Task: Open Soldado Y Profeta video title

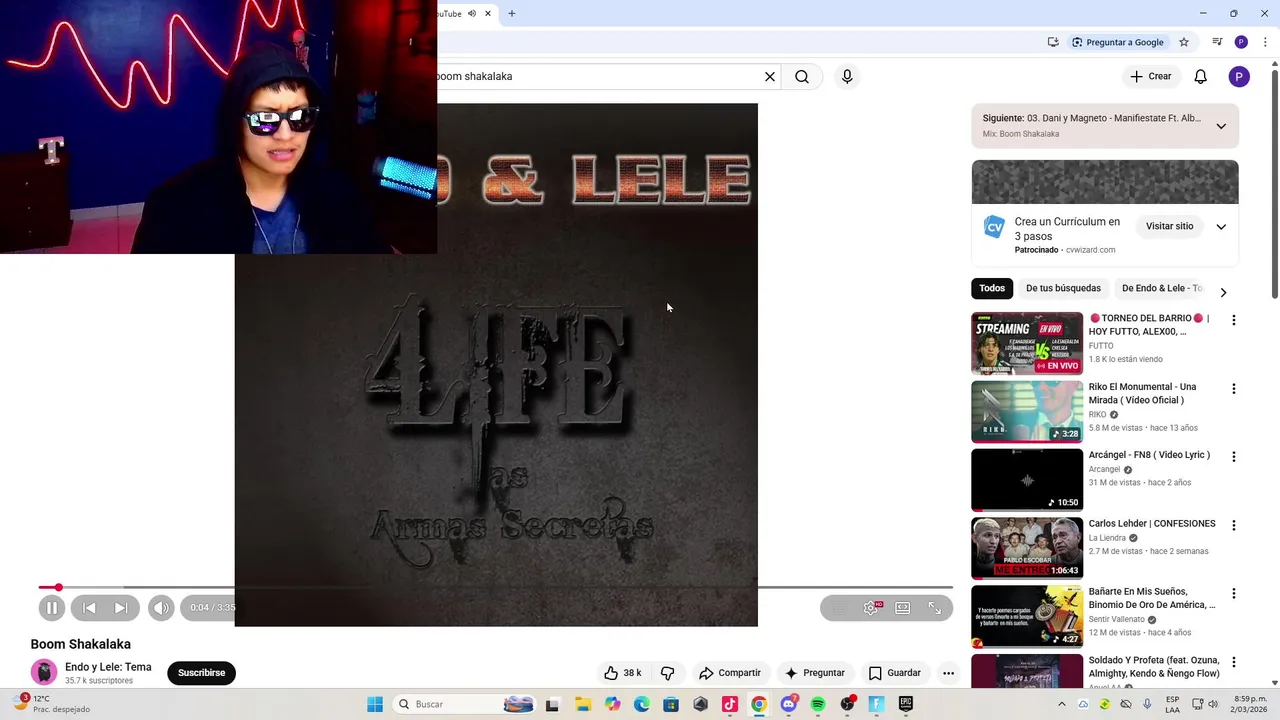Action: (1154, 667)
